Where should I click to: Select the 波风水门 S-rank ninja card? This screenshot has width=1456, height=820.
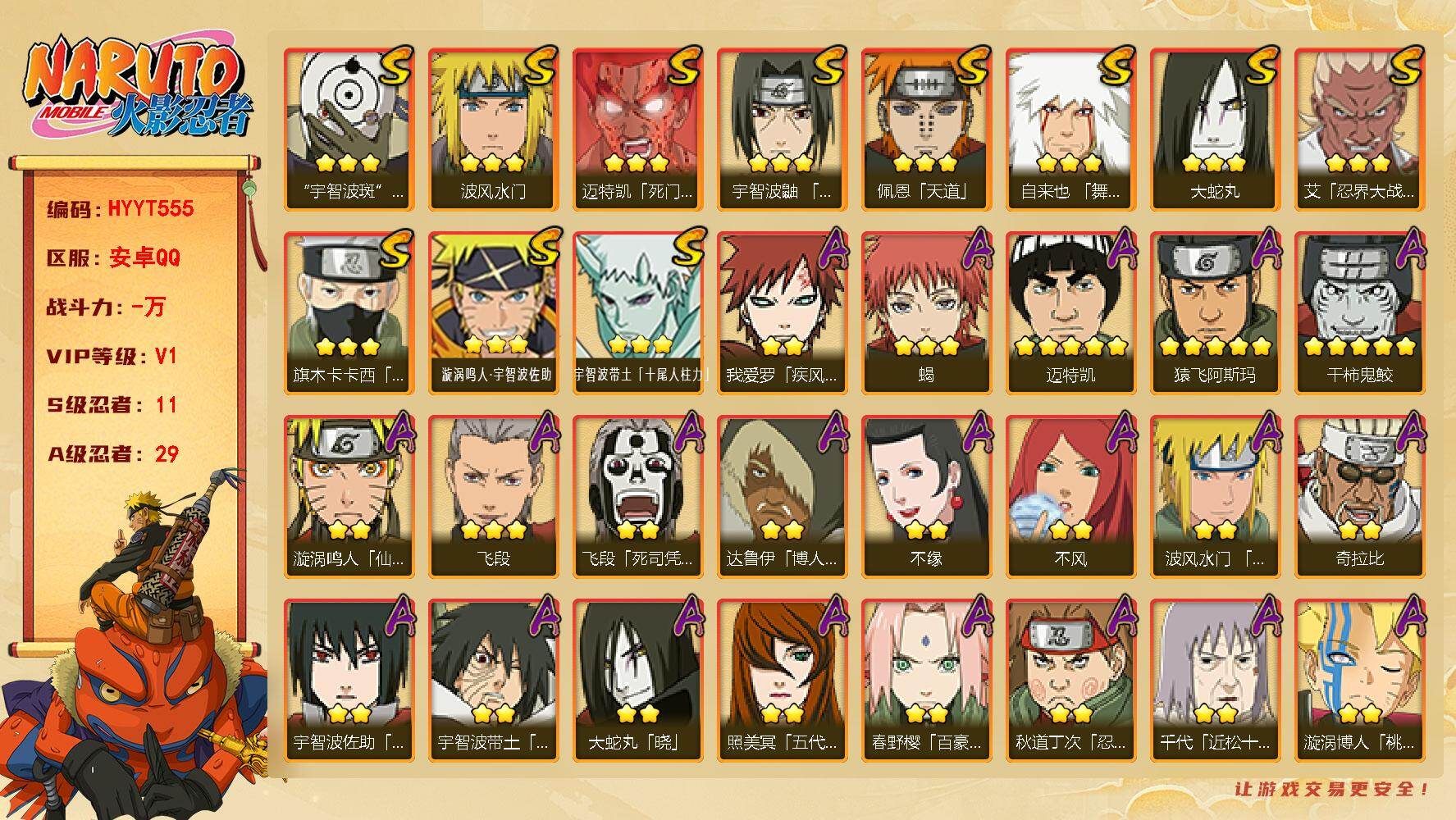493,129
